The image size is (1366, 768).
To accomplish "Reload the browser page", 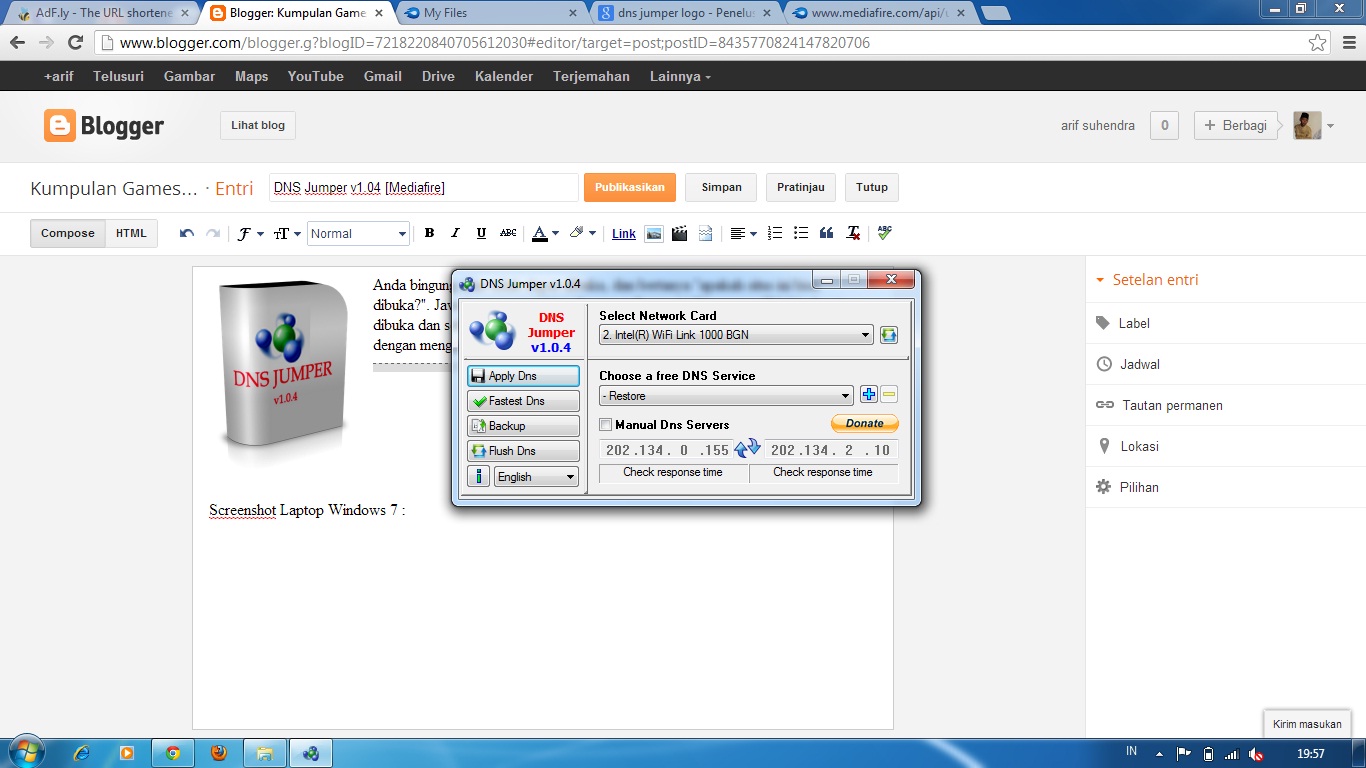I will click(x=75, y=43).
